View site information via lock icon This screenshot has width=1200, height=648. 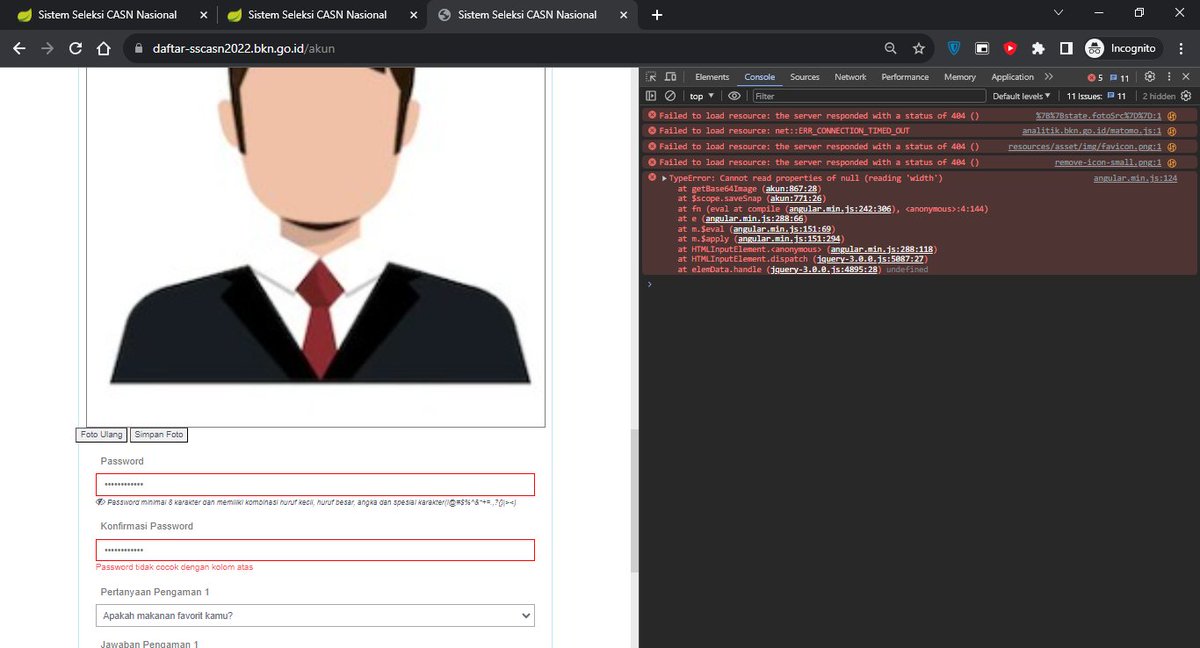tap(139, 48)
